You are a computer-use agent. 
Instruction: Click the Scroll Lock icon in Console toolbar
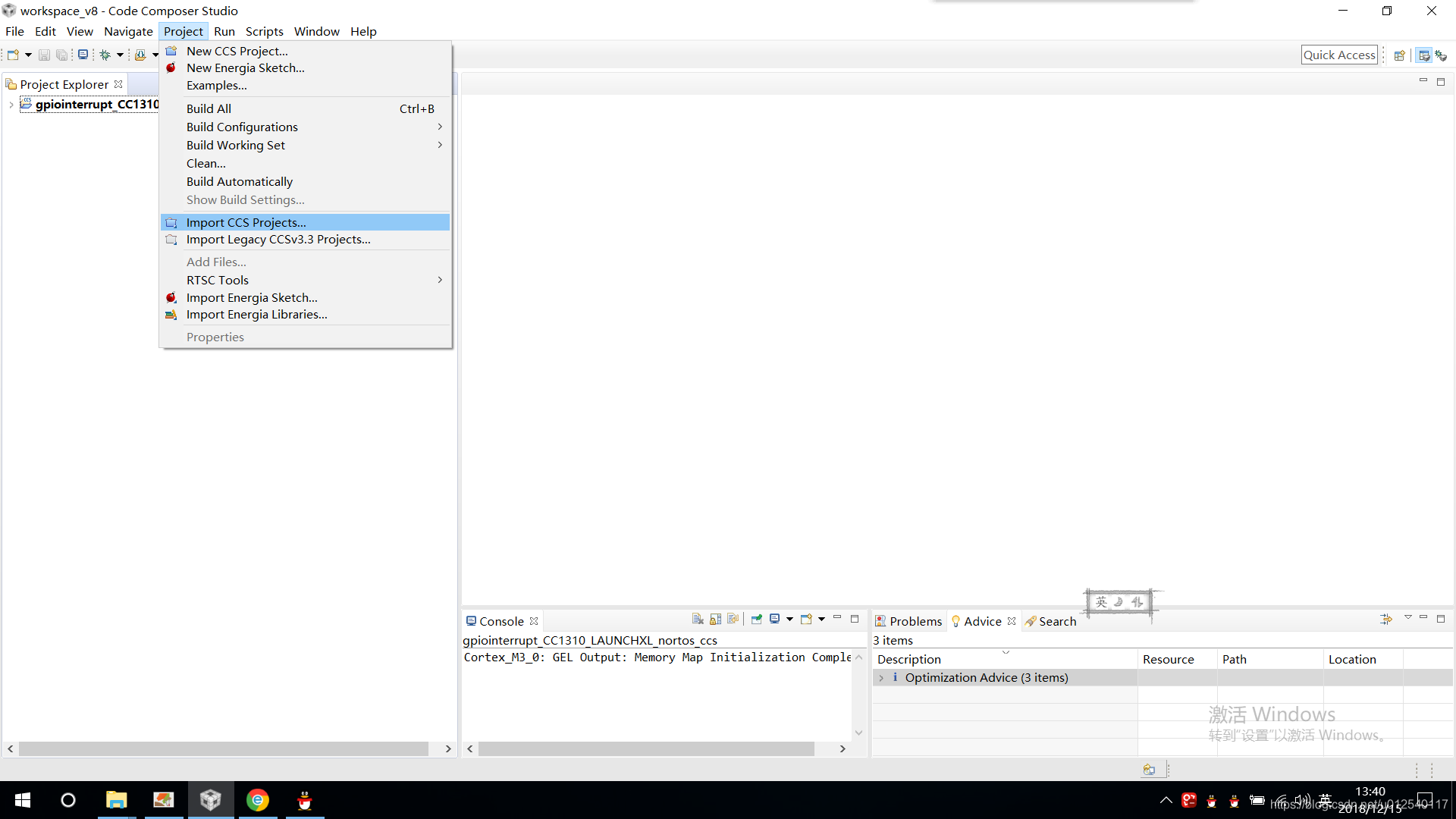pyautogui.click(x=715, y=619)
